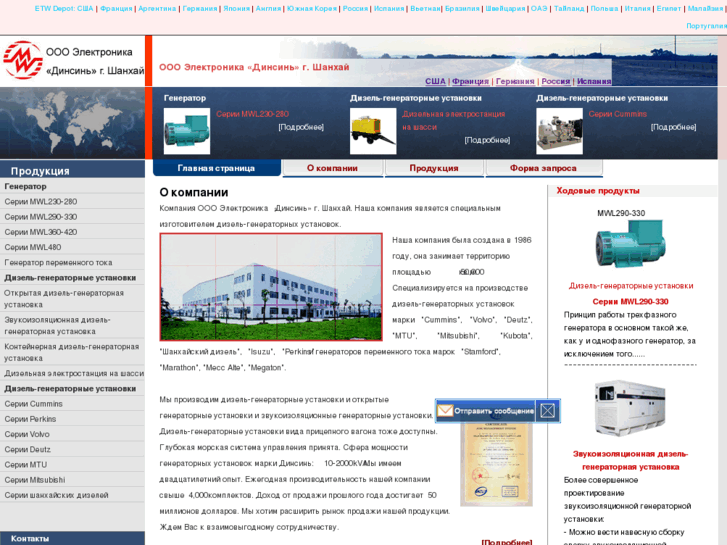
Task: Click Англия in top depot list
Action: tap(268, 8)
